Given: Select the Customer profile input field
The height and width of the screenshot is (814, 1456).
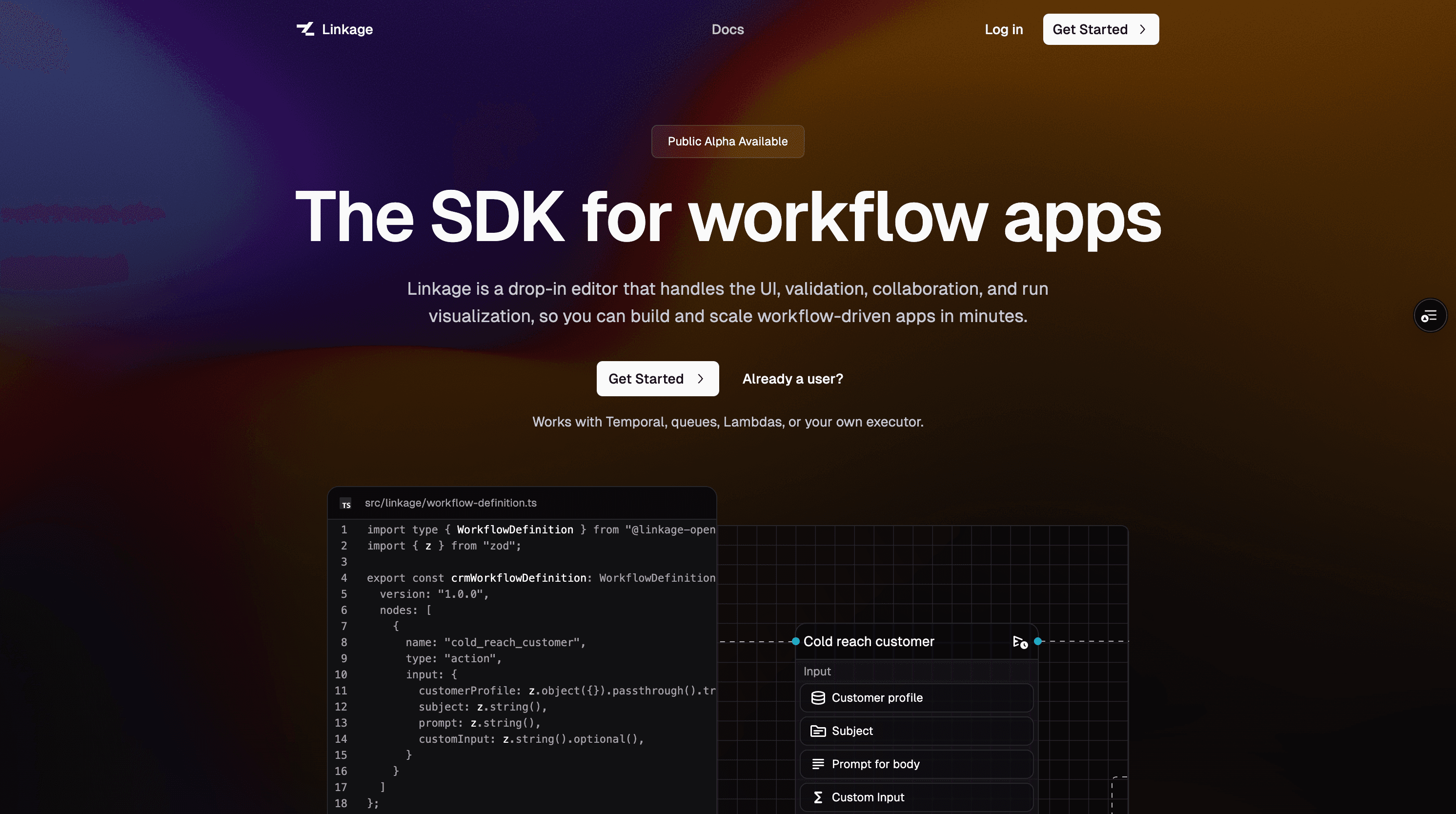Looking at the screenshot, I should point(916,698).
